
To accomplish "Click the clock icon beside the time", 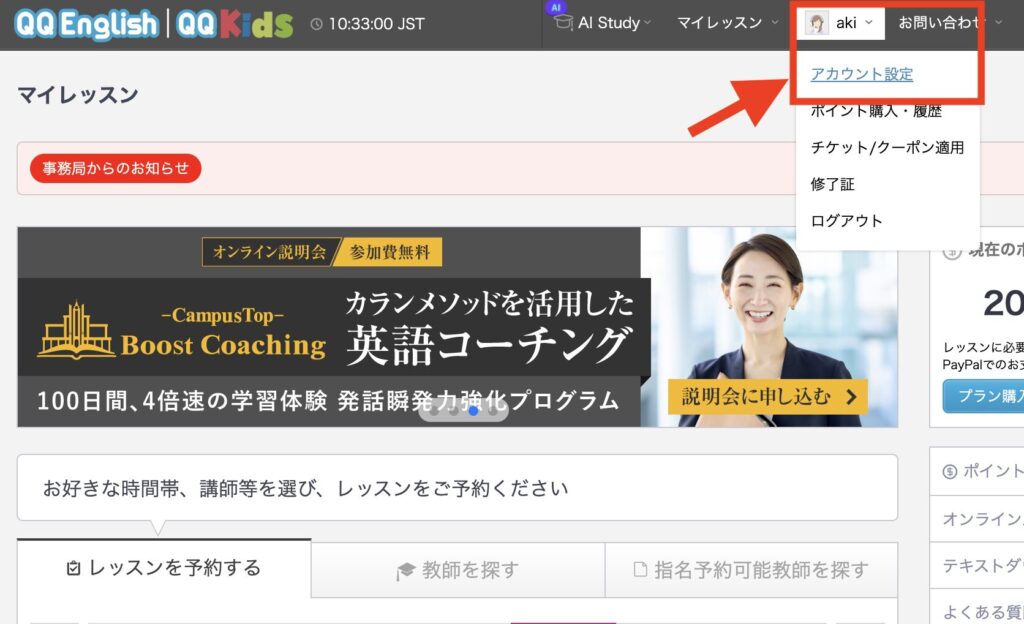I will 317,23.
